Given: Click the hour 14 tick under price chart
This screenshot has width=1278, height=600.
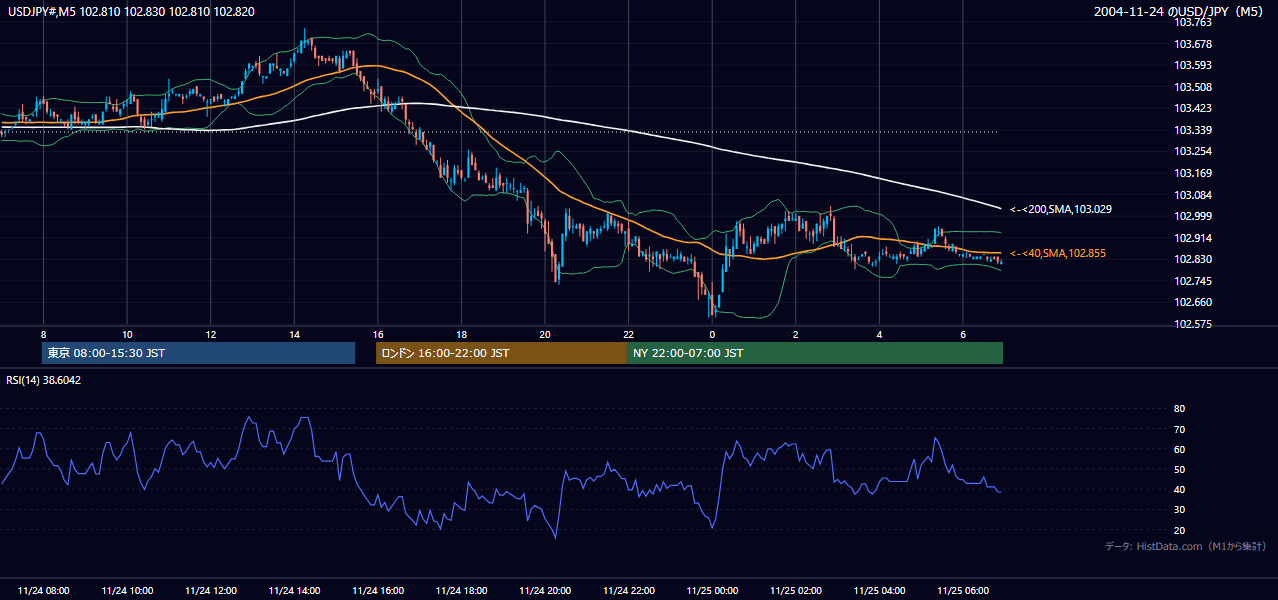Looking at the screenshot, I should pos(294,334).
